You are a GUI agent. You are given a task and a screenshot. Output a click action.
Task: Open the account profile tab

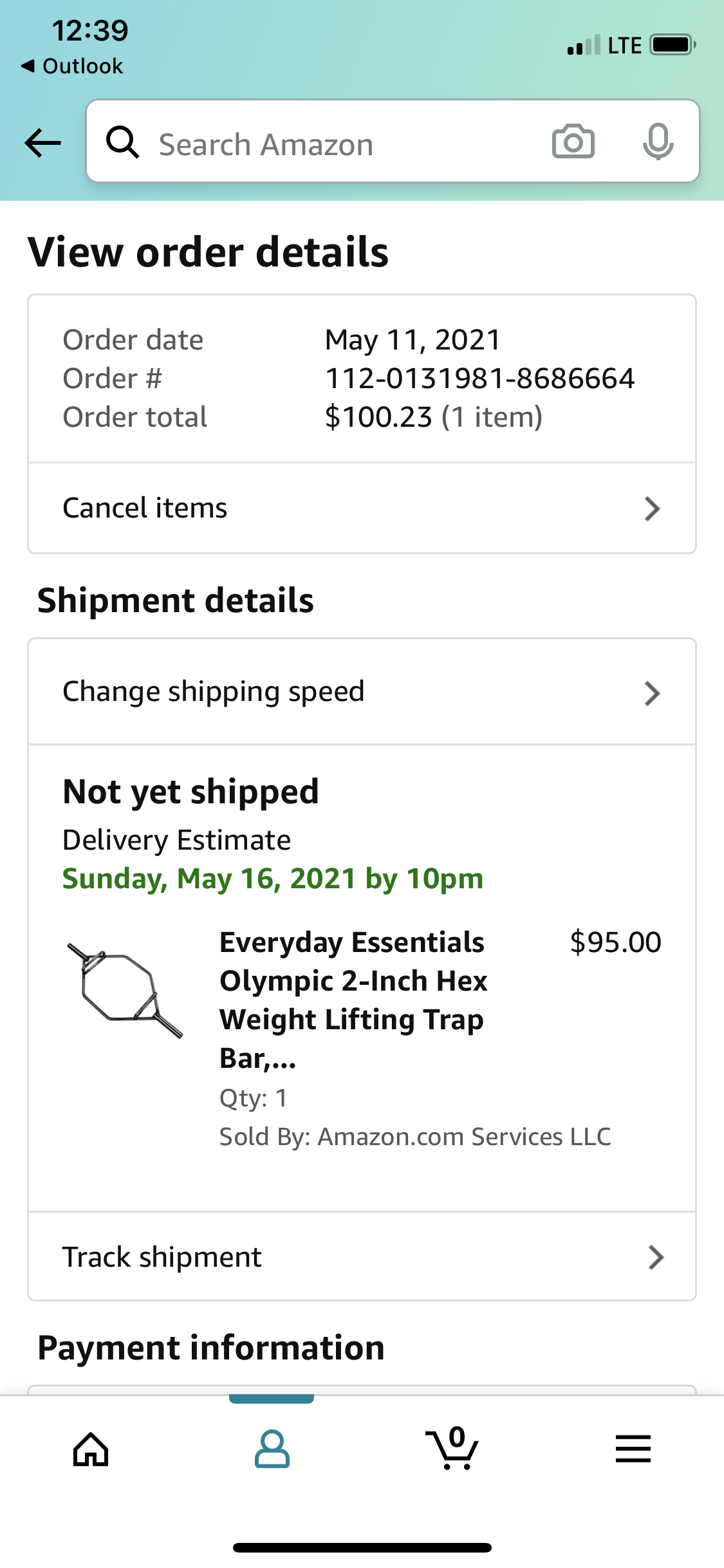point(272,1450)
